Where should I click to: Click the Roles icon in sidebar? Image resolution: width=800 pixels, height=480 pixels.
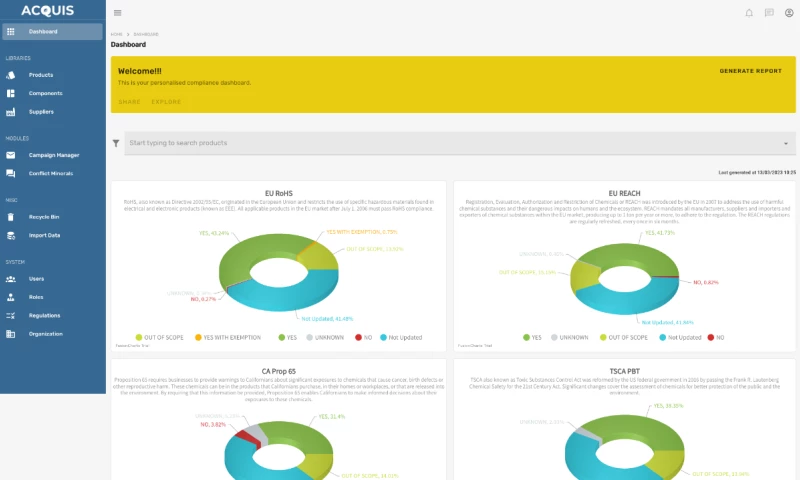(x=11, y=297)
